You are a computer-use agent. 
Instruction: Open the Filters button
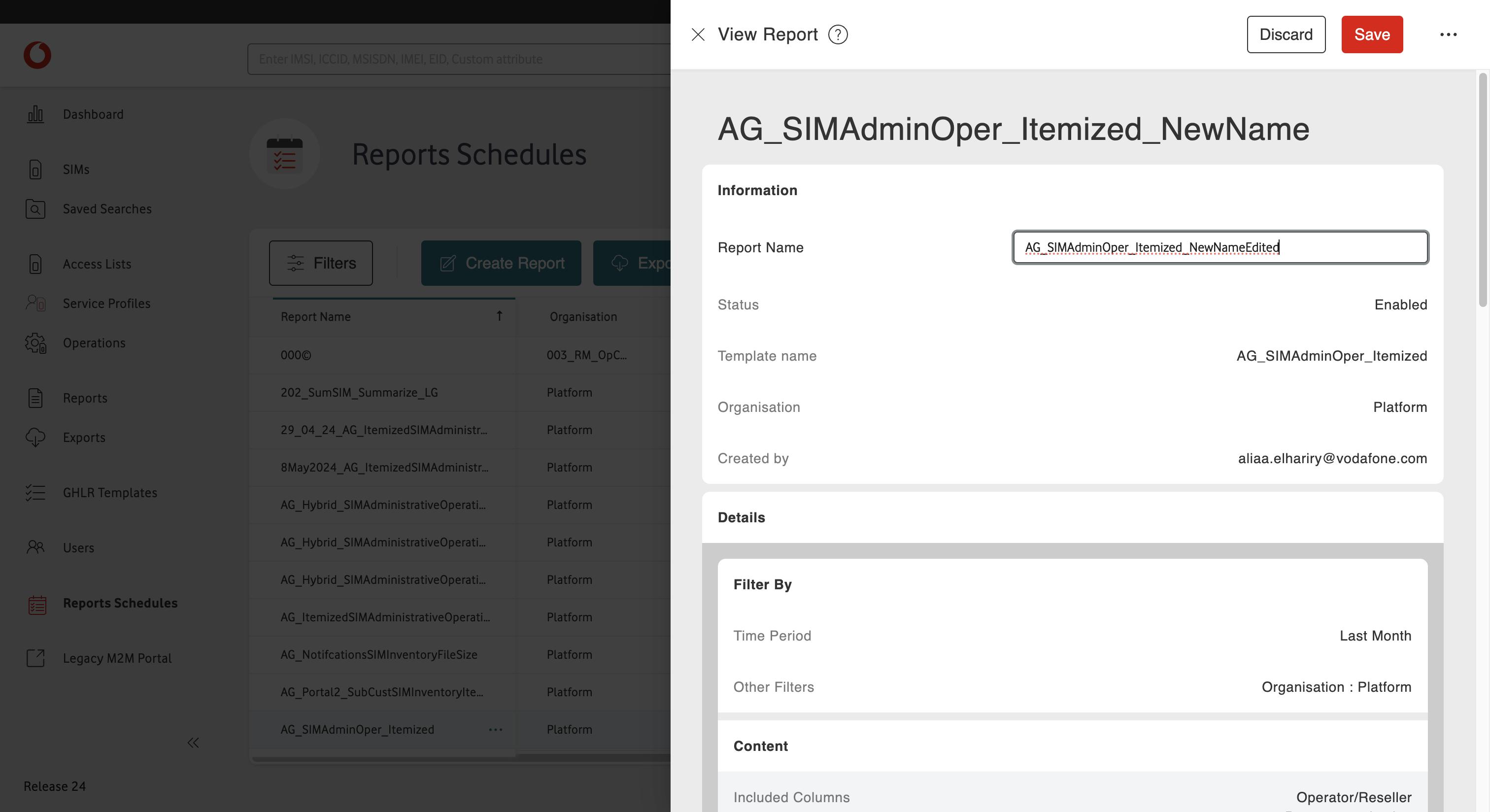click(x=321, y=263)
